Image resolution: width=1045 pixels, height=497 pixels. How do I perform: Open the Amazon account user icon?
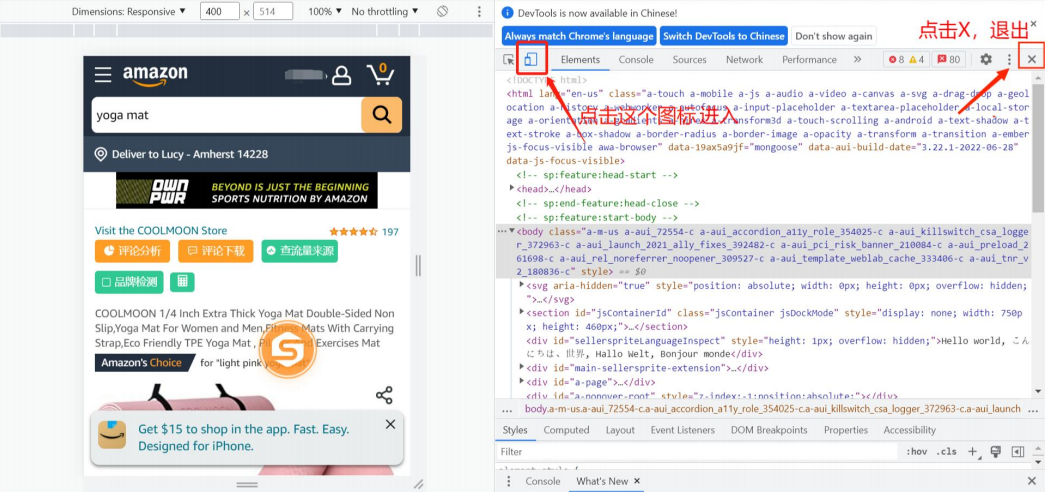[341, 75]
